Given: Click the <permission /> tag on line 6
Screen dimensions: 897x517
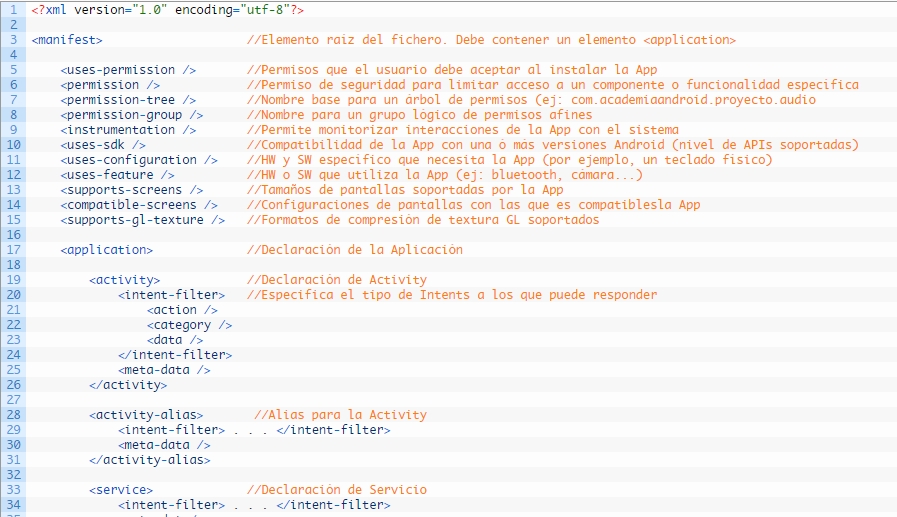Looking at the screenshot, I should click(x=110, y=85).
